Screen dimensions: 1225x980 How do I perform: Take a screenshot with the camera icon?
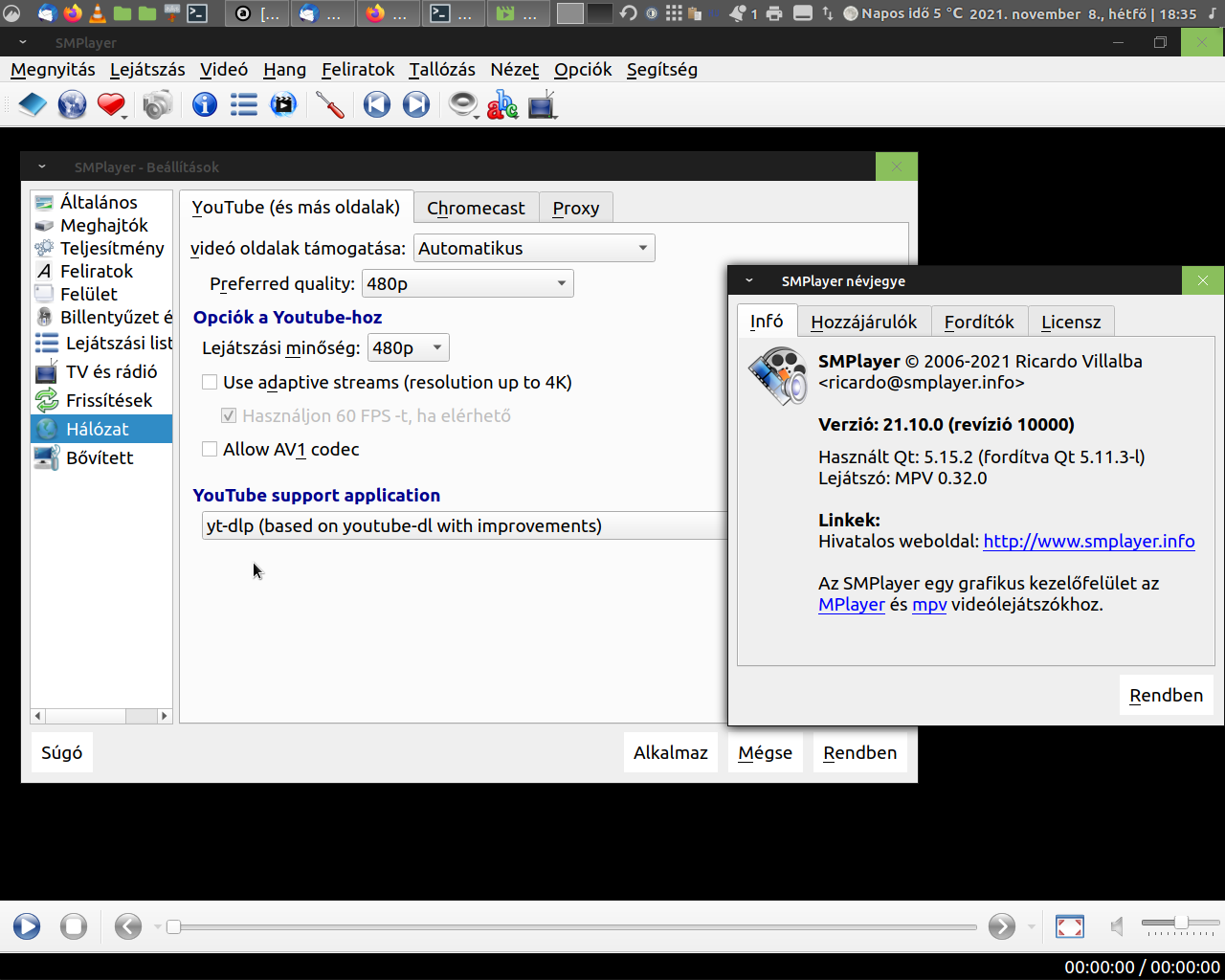click(x=158, y=104)
